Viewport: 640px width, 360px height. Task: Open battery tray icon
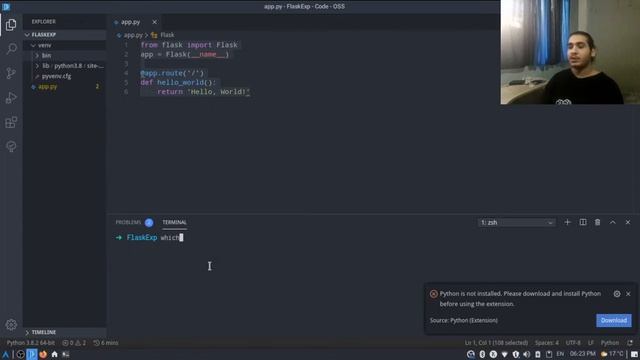tap(538, 354)
